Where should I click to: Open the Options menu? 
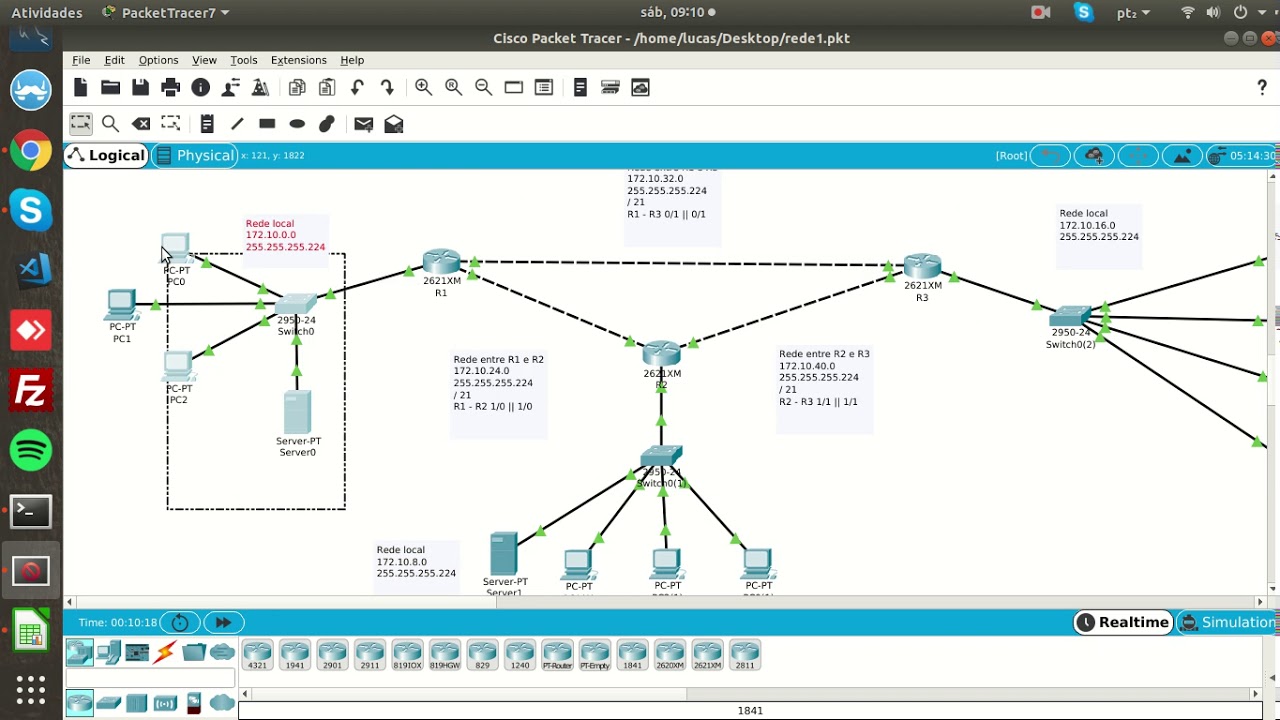158,60
